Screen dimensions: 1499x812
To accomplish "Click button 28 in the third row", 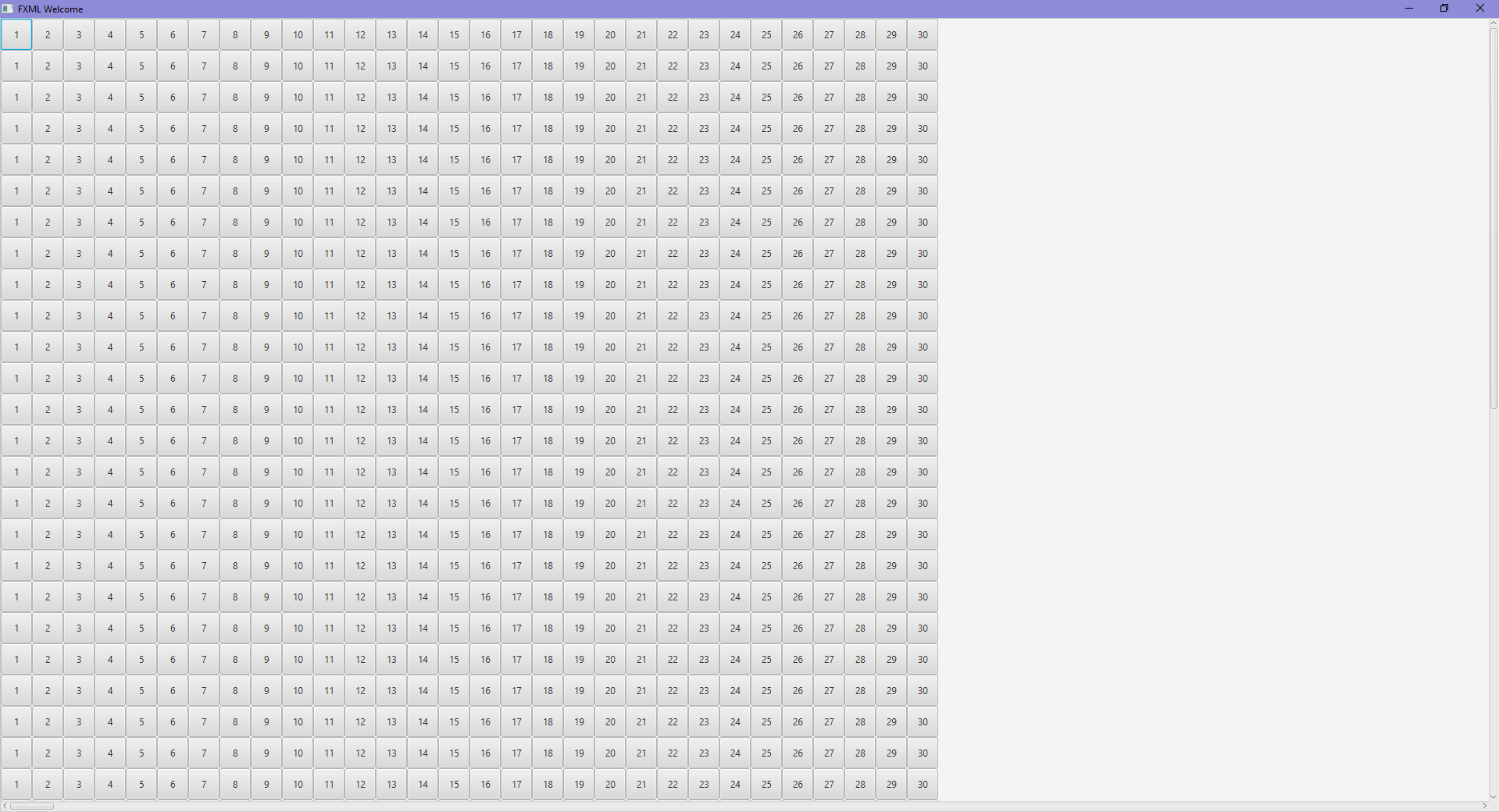I will (x=860, y=97).
